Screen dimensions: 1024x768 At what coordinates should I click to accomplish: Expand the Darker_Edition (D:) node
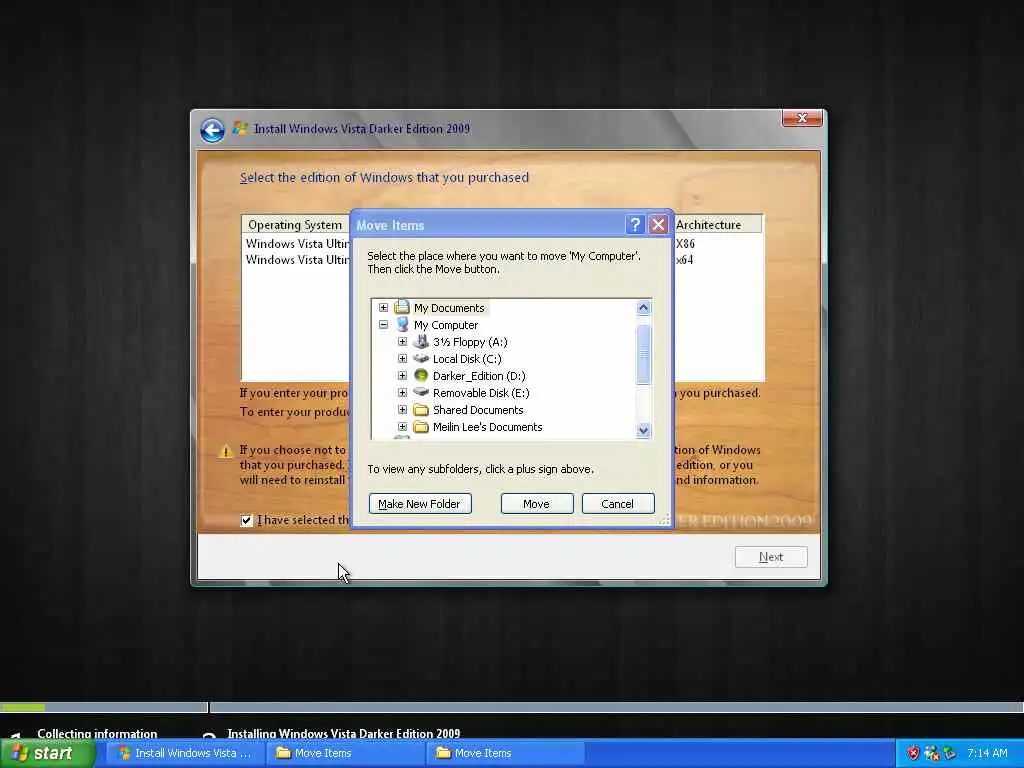point(402,376)
